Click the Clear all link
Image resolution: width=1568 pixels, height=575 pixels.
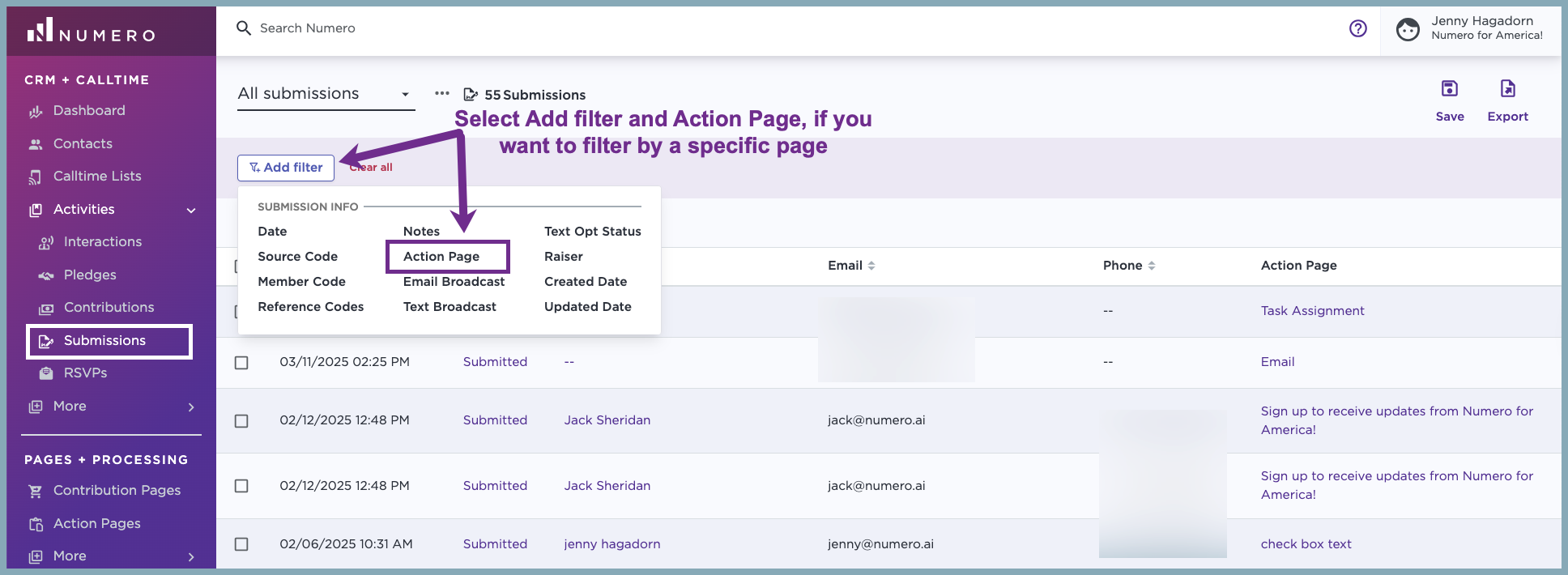(371, 168)
